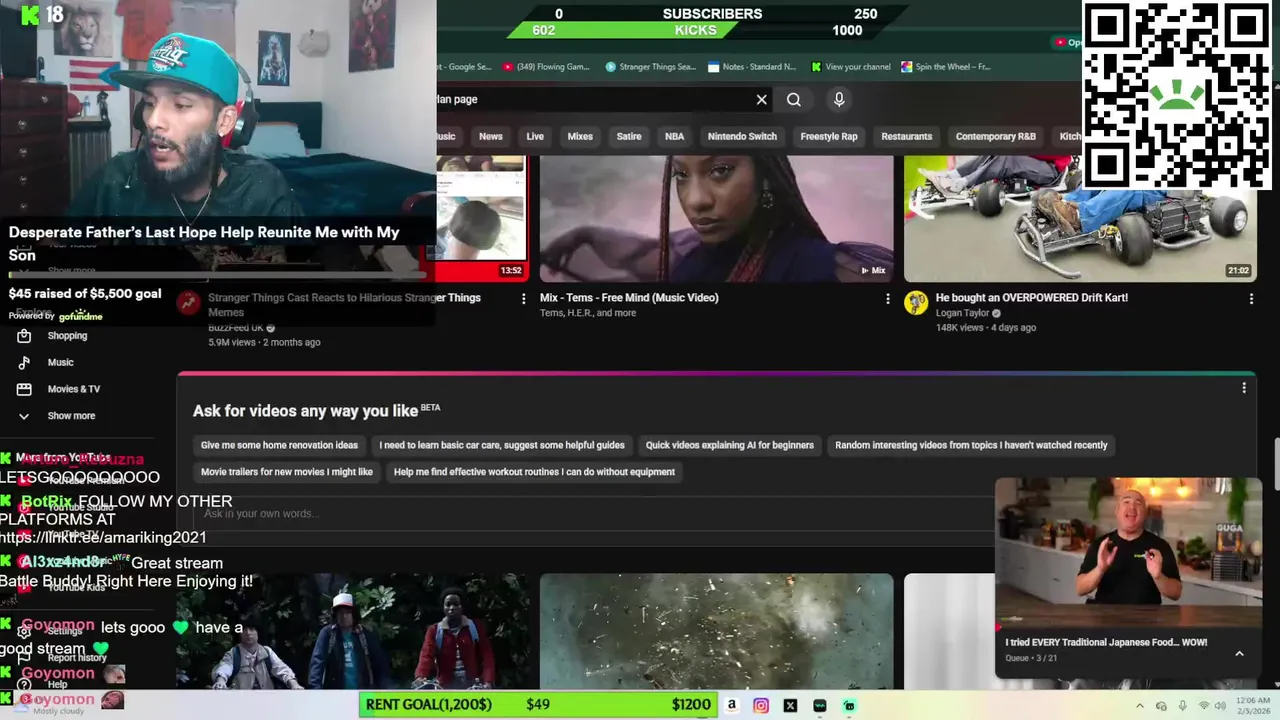The height and width of the screenshot is (720, 1280).
Task: Start voice search with microphone icon
Action: coord(839,99)
